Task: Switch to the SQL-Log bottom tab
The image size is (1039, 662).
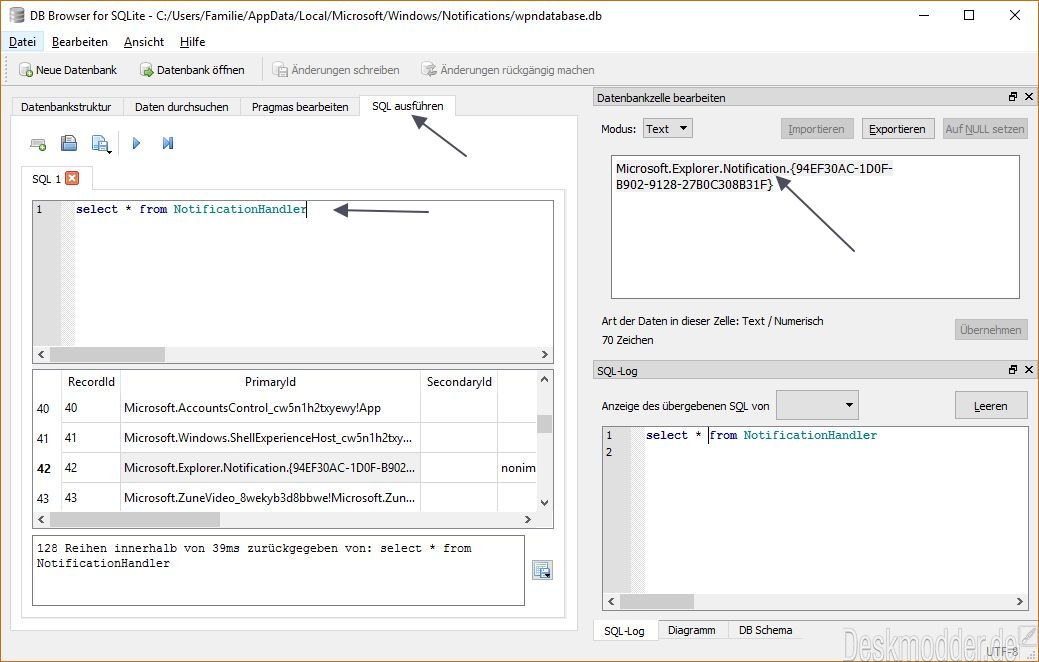Action: click(624, 631)
